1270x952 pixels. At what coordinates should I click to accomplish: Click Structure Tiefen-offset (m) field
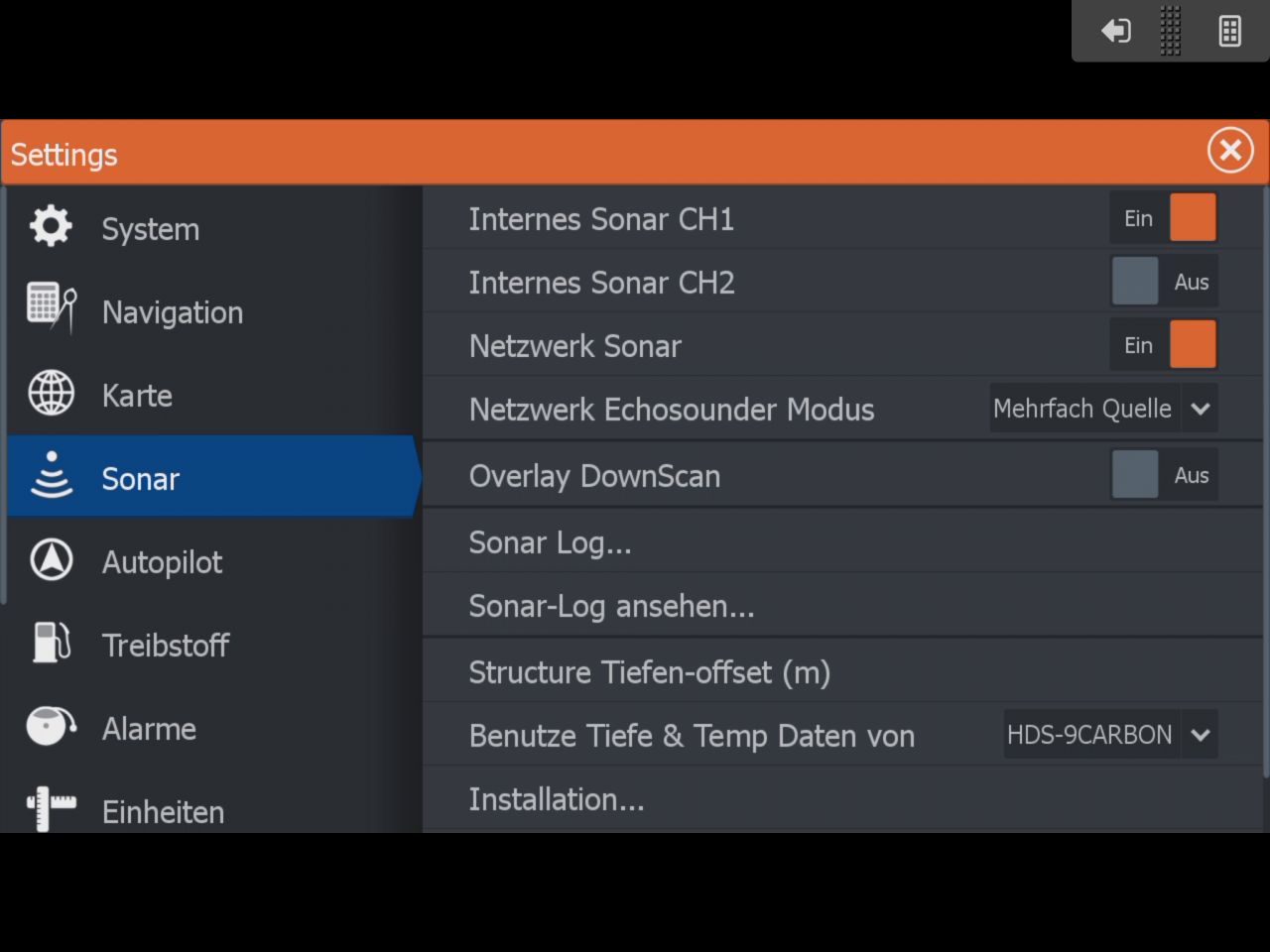(649, 672)
